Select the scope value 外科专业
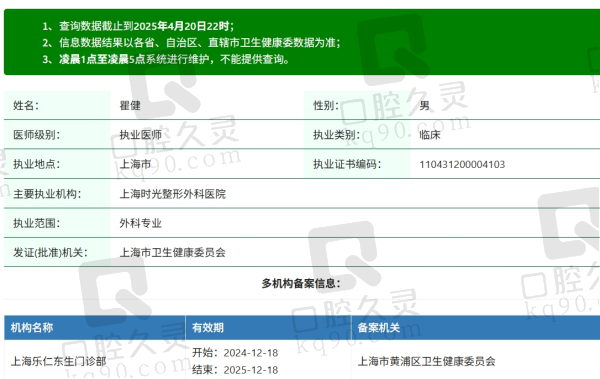The image size is (600, 379). [x=140, y=223]
